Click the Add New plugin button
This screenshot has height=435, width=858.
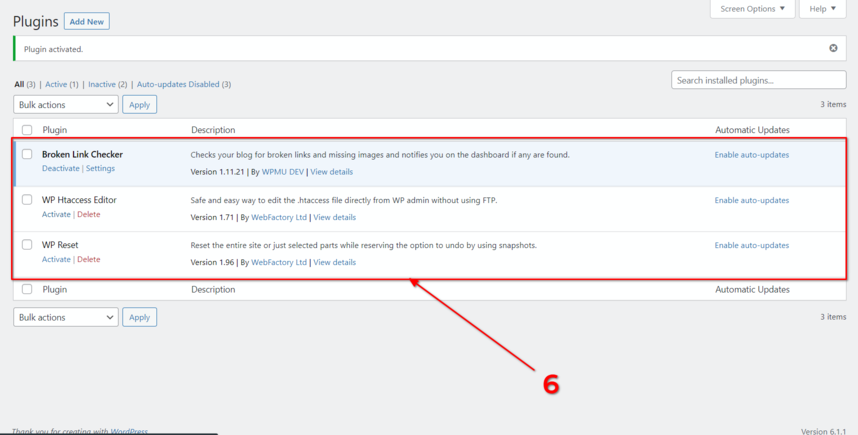pyautogui.click(x=87, y=21)
